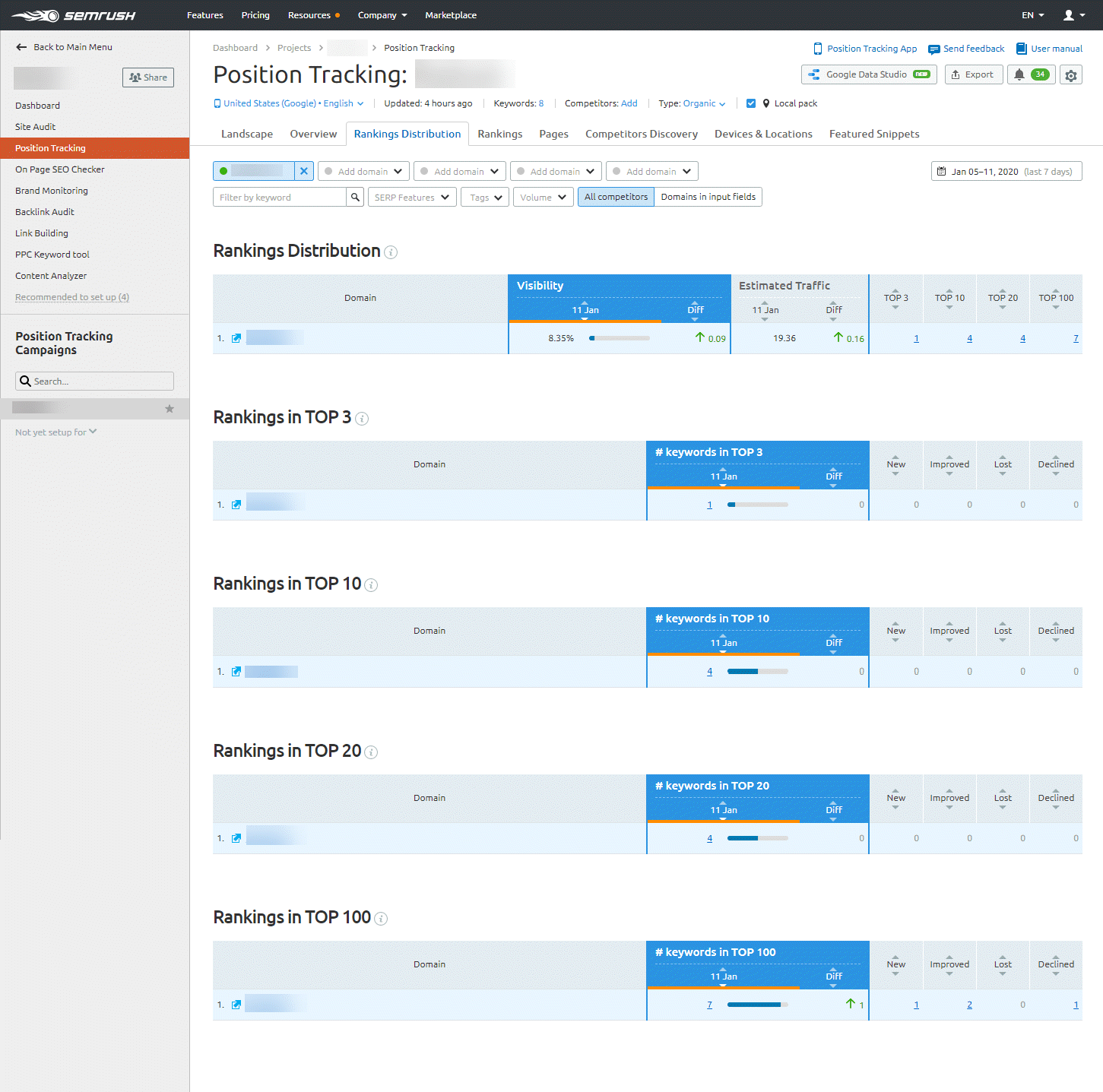Click the Position Tracking Campaigns search field
Screen dimensions: 1103x1092
(x=94, y=381)
